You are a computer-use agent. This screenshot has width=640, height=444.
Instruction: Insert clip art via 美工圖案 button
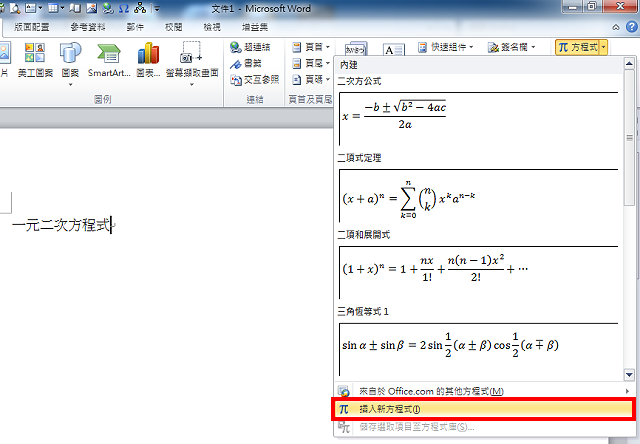click(x=35, y=60)
